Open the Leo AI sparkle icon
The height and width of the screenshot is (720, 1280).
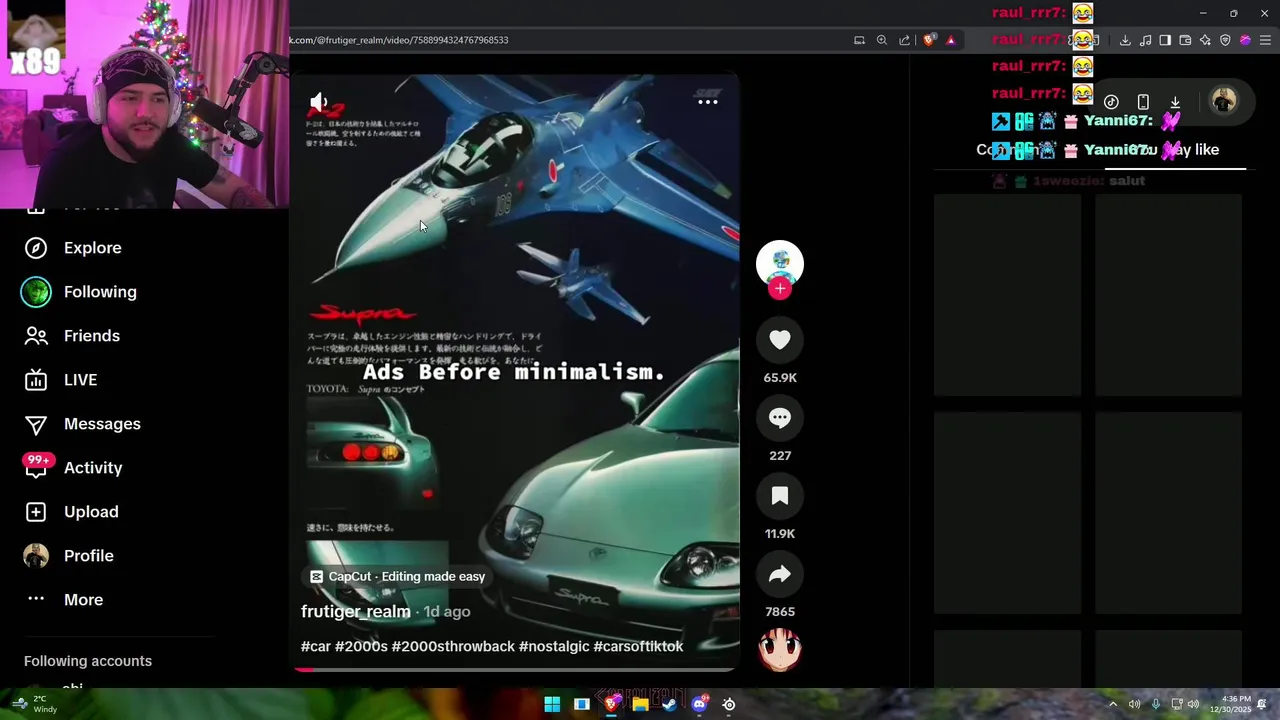click(x=1205, y=40)
